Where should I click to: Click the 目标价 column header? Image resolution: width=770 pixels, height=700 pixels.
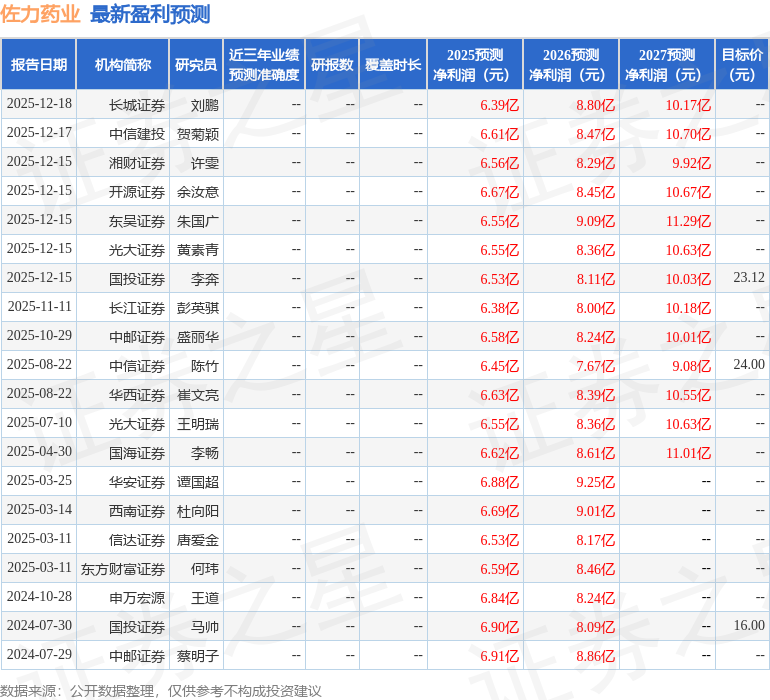742,65
